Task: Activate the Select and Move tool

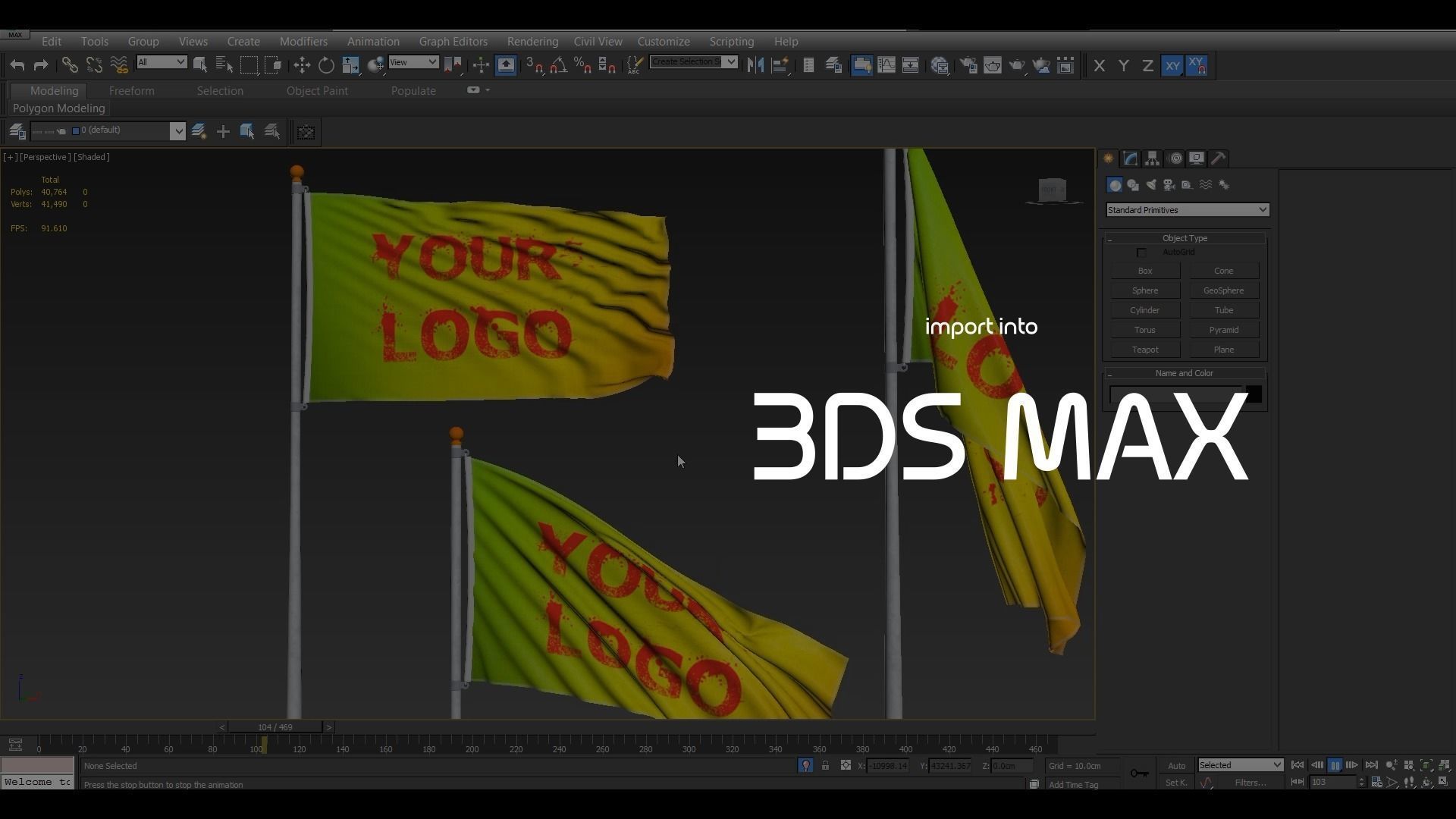Action: (x=302, y=66)
